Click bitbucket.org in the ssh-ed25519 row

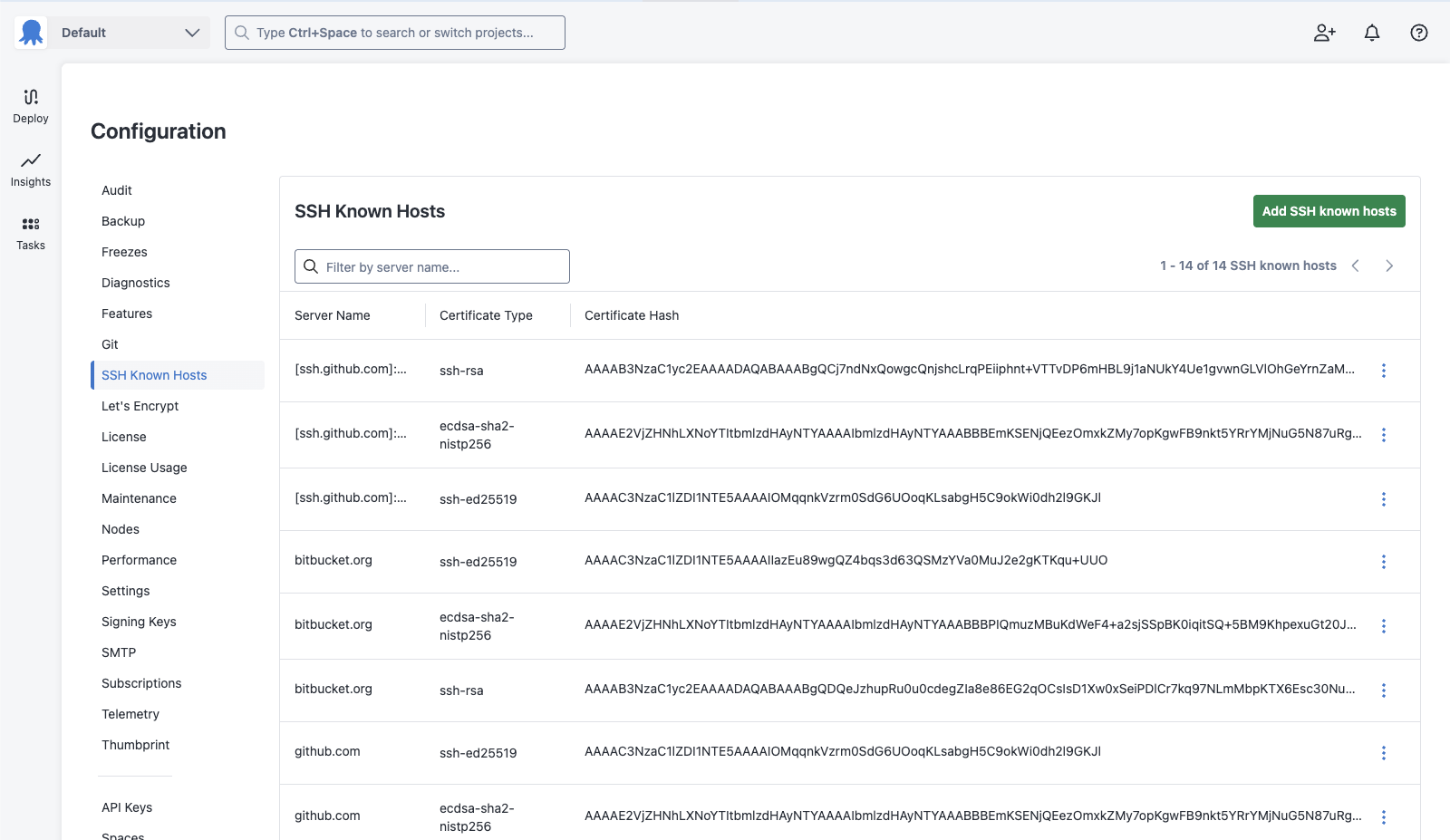click(333, 560)
